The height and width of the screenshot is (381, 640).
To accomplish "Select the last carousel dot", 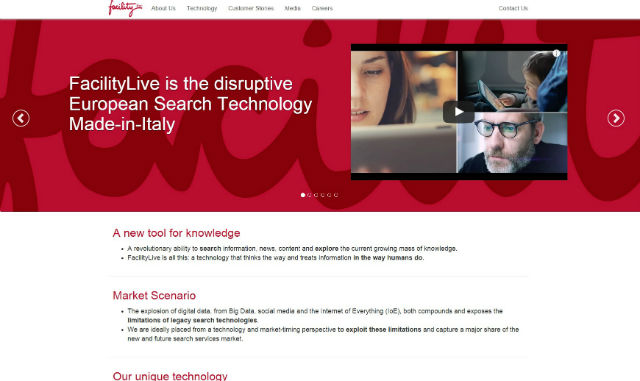I will pyautogui.click(x=336, y=195).
